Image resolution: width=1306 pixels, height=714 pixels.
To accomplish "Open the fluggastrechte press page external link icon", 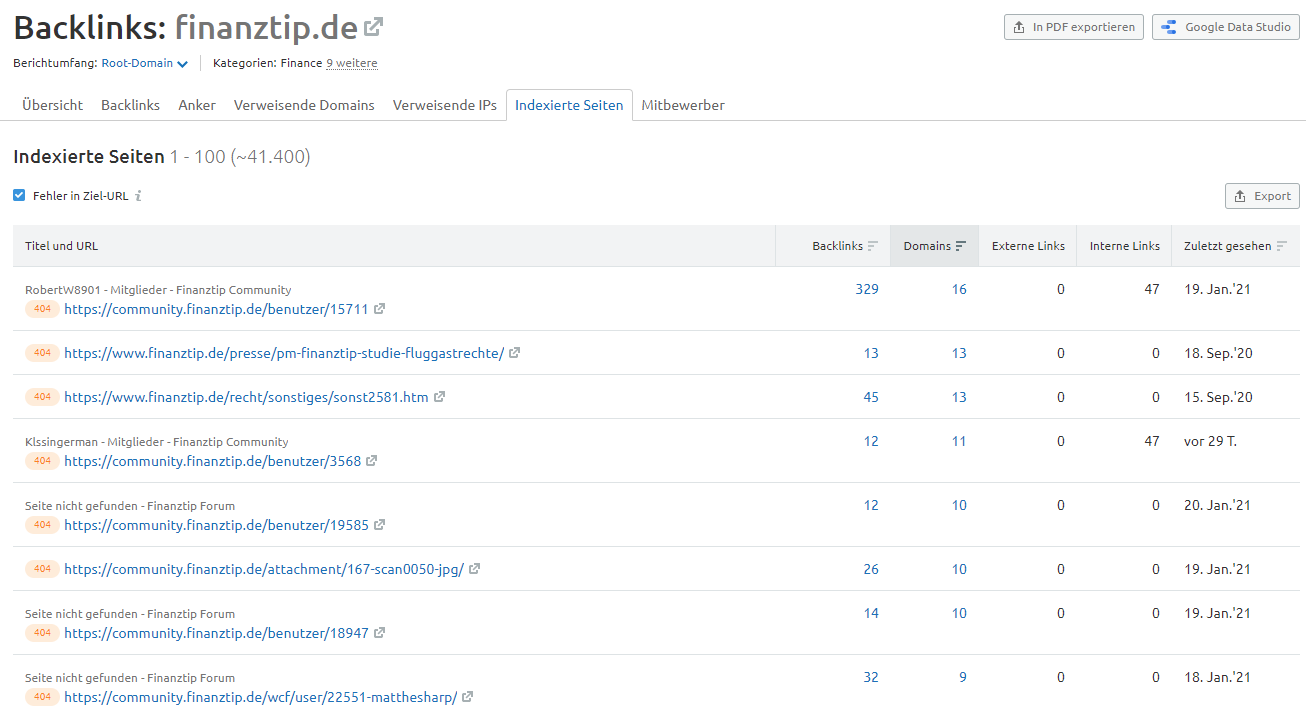I will (x=514, y=352).
